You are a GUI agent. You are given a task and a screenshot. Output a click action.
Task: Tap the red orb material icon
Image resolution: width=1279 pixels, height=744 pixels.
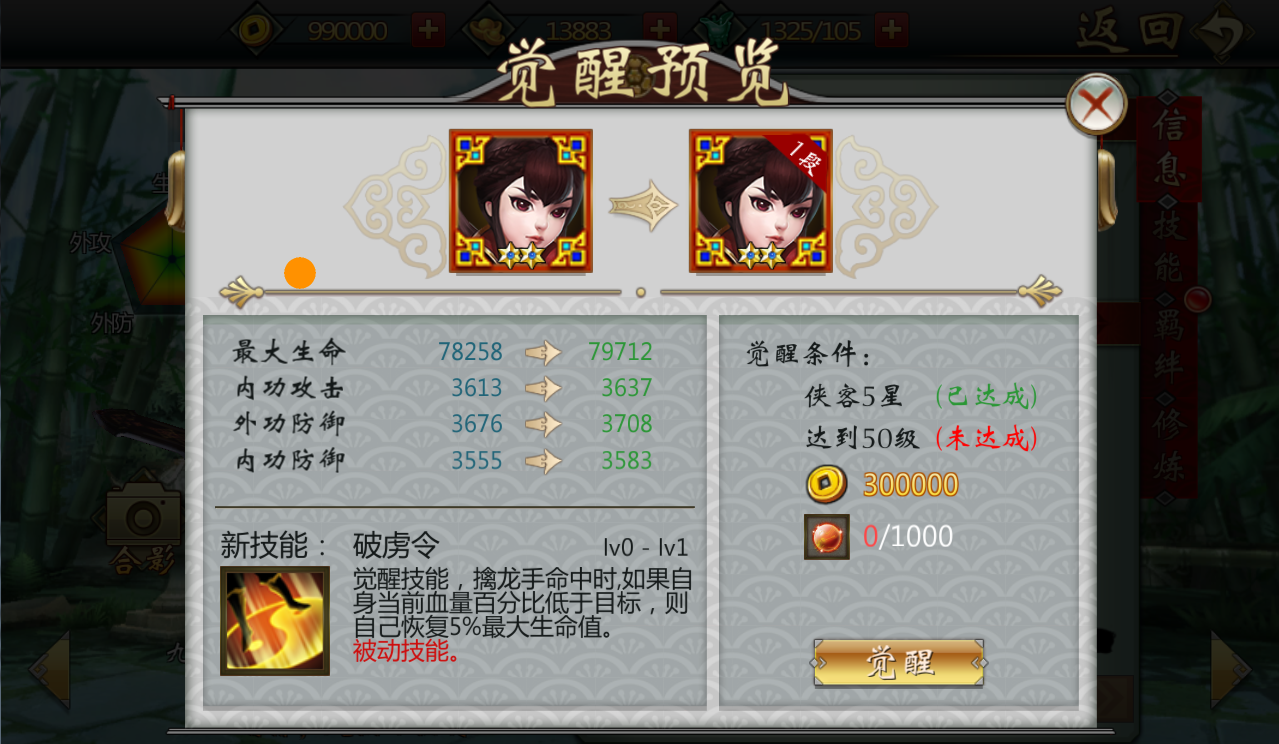coord(826,537)
